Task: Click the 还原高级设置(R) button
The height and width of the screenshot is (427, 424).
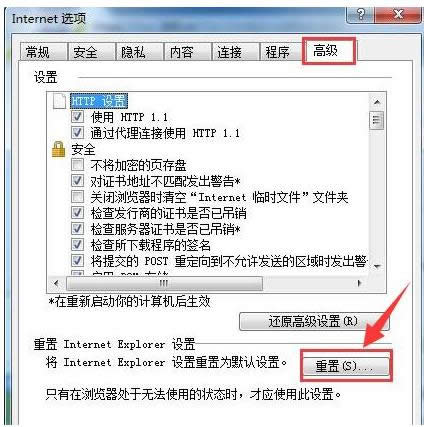Action: (314, 322)
